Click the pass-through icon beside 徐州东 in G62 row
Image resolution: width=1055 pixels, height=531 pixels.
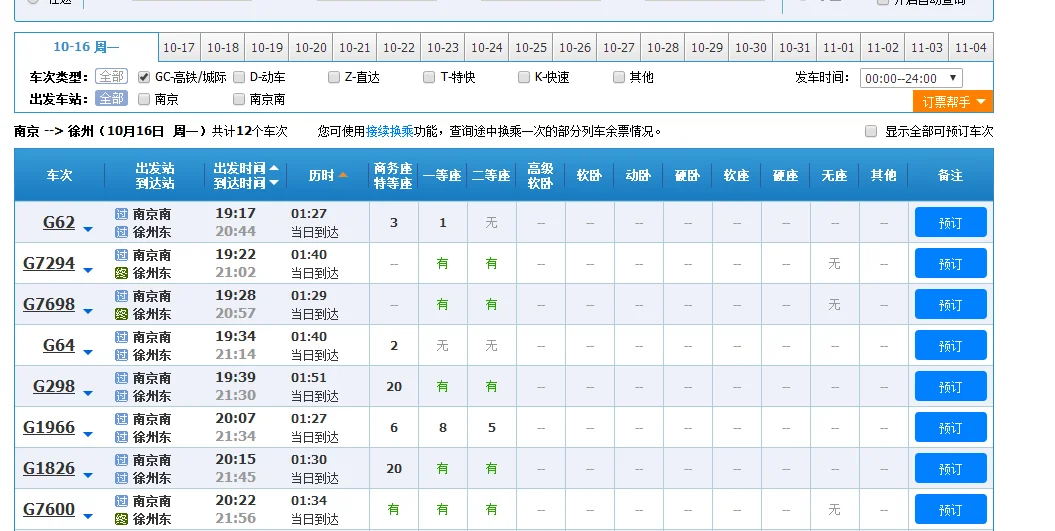pos(121,232)
